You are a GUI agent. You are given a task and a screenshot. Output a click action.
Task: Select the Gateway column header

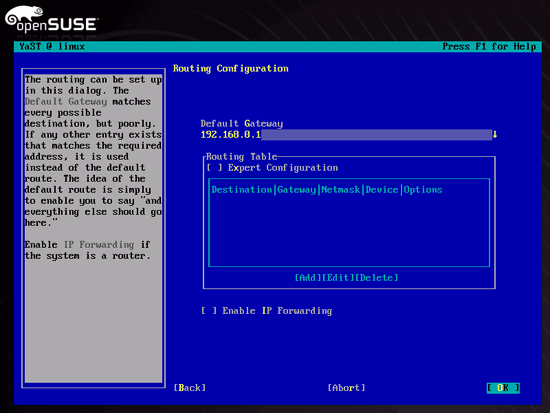pyautogui.click(x=296, y=190)
